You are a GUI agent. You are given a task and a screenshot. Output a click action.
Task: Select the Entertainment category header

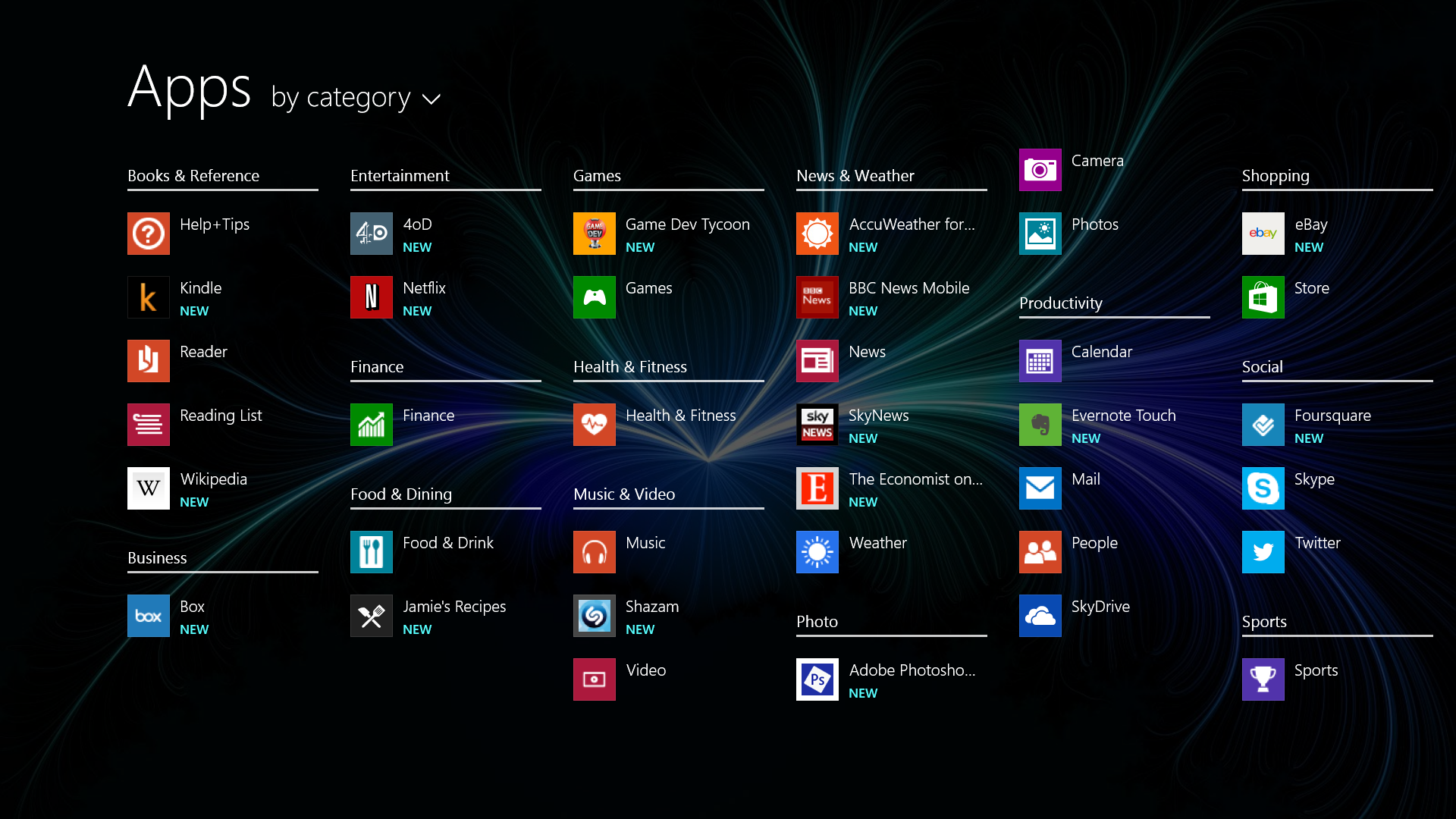400,176
